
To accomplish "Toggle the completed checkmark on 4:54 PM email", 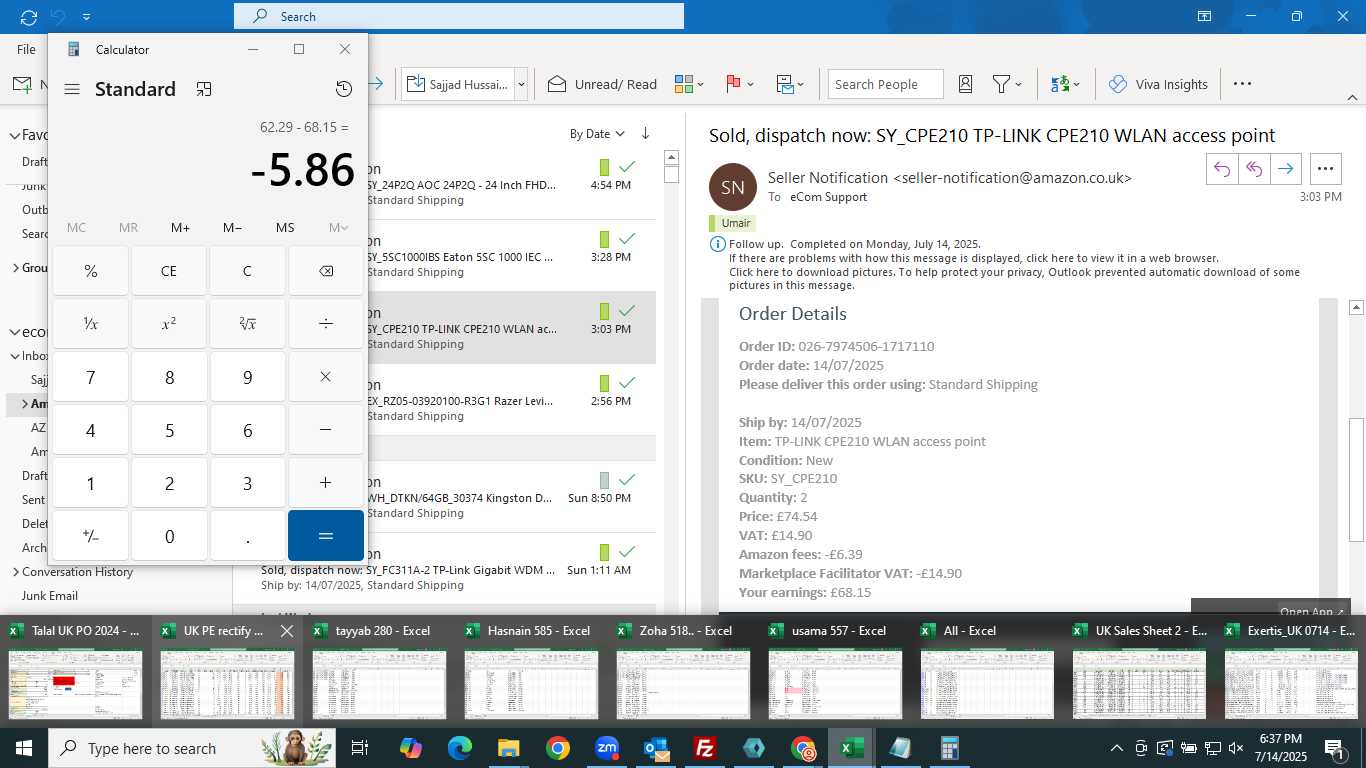I will pos(627,167).
